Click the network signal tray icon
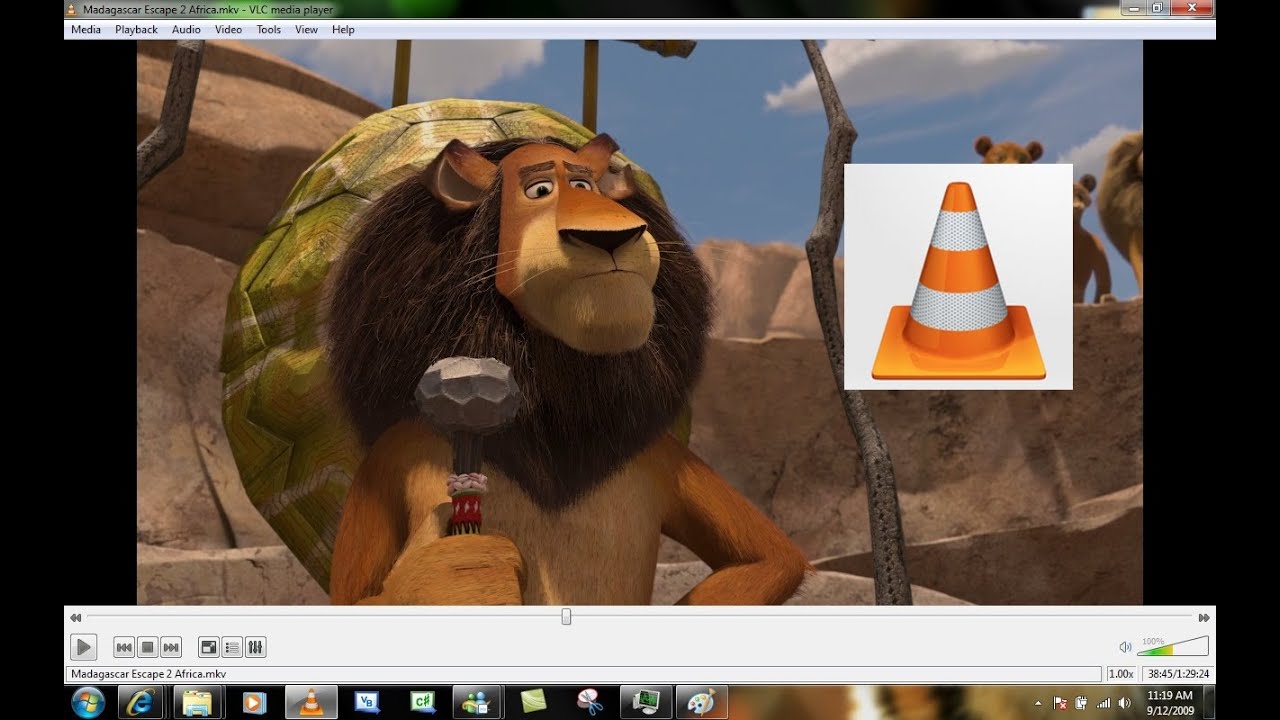 tap(1104, 703)
